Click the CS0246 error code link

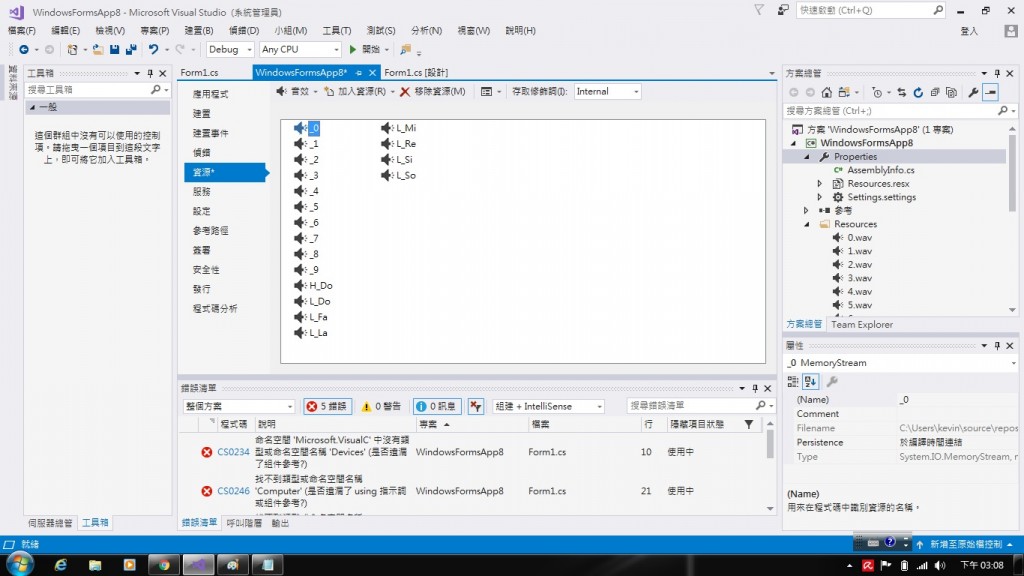pos(233,491)
